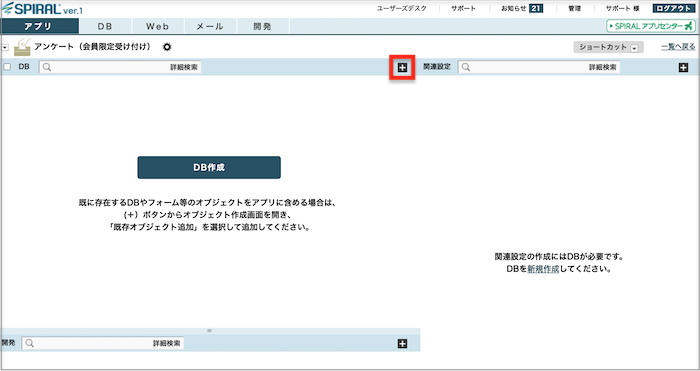Click the お知らせ link
This screenshot has height=371, width=700.
pyautogui.click(x=514, y=8)
